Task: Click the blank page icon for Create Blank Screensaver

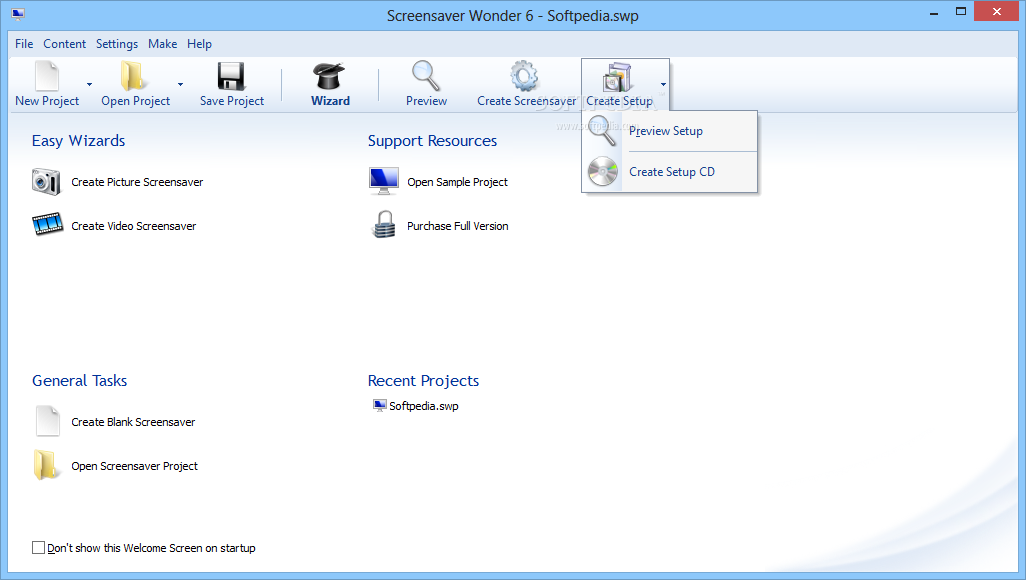Action: tap(48, 421)
